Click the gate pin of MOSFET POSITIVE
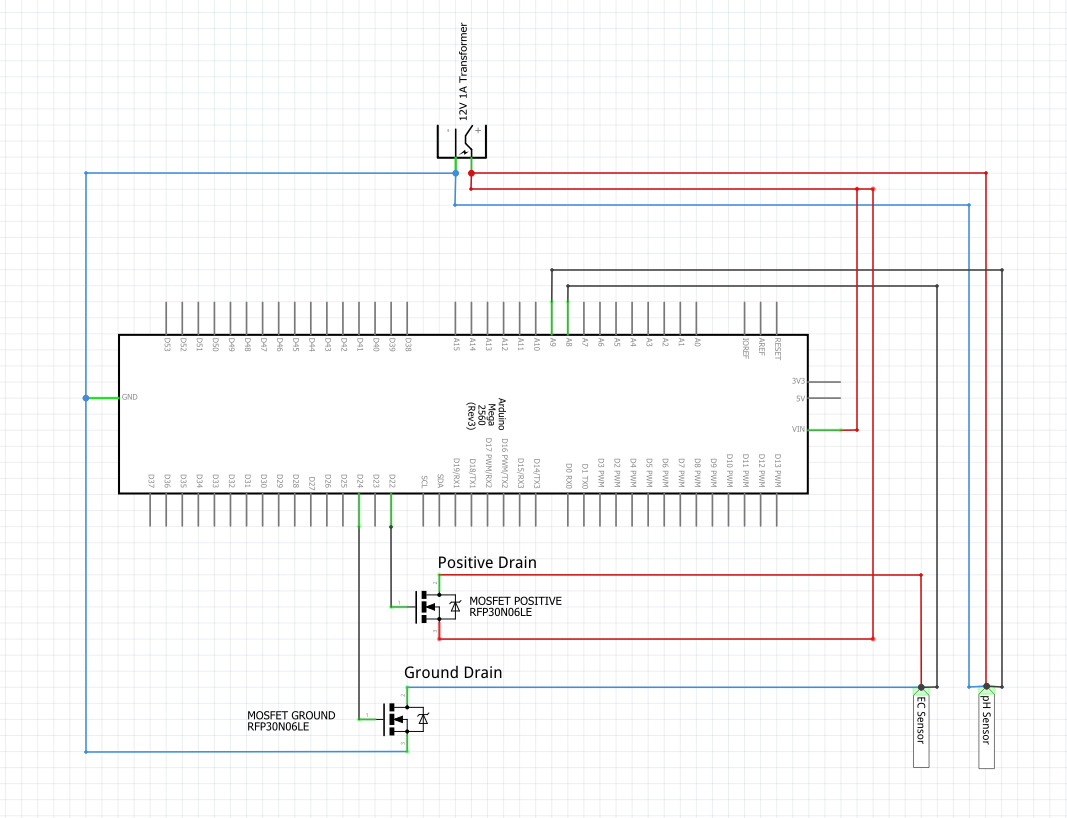Image resolution: width=1067 pixels, height=818 pixels. coord(401,606)
